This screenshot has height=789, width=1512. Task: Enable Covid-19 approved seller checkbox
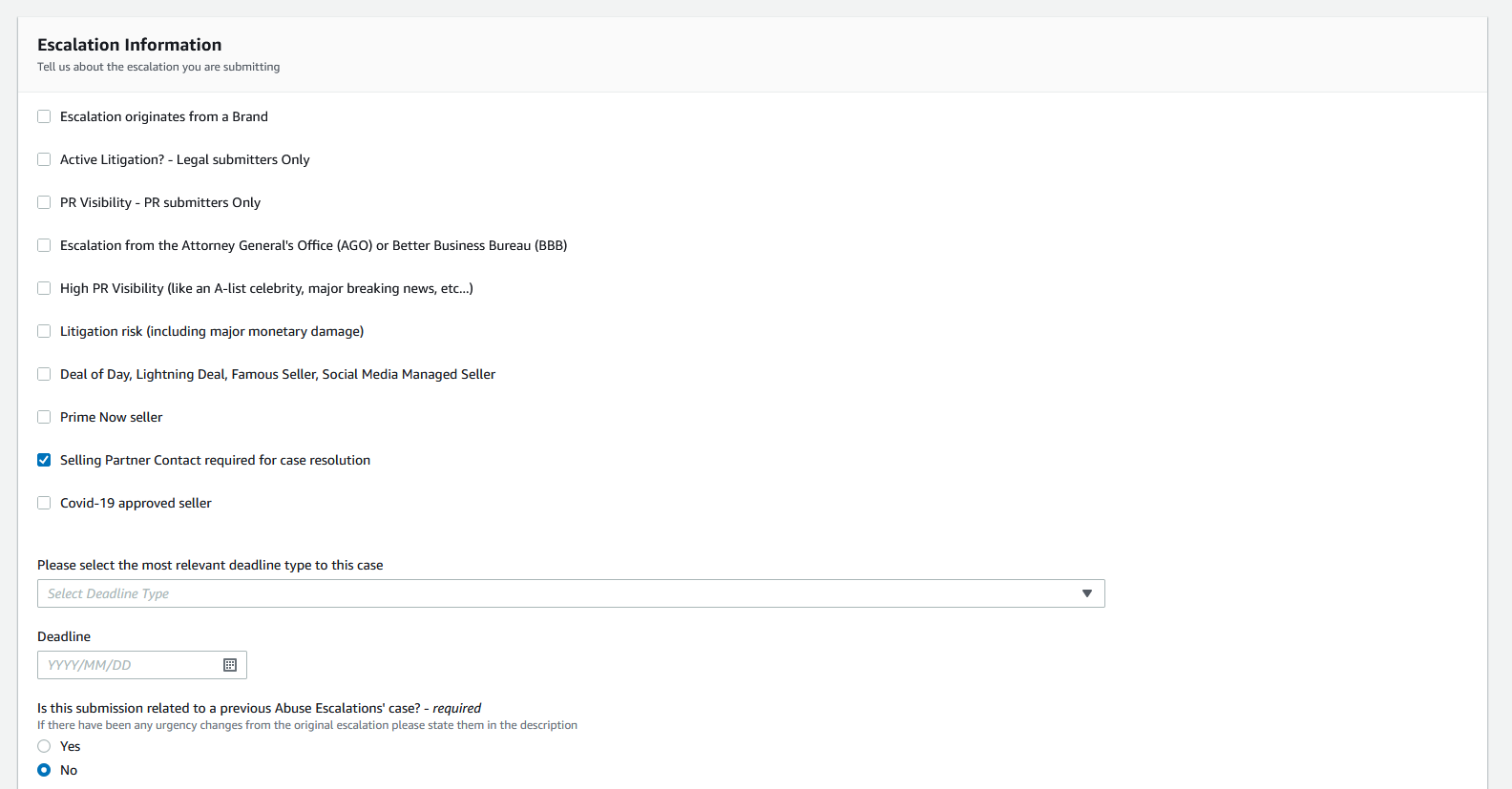(44, 503)
